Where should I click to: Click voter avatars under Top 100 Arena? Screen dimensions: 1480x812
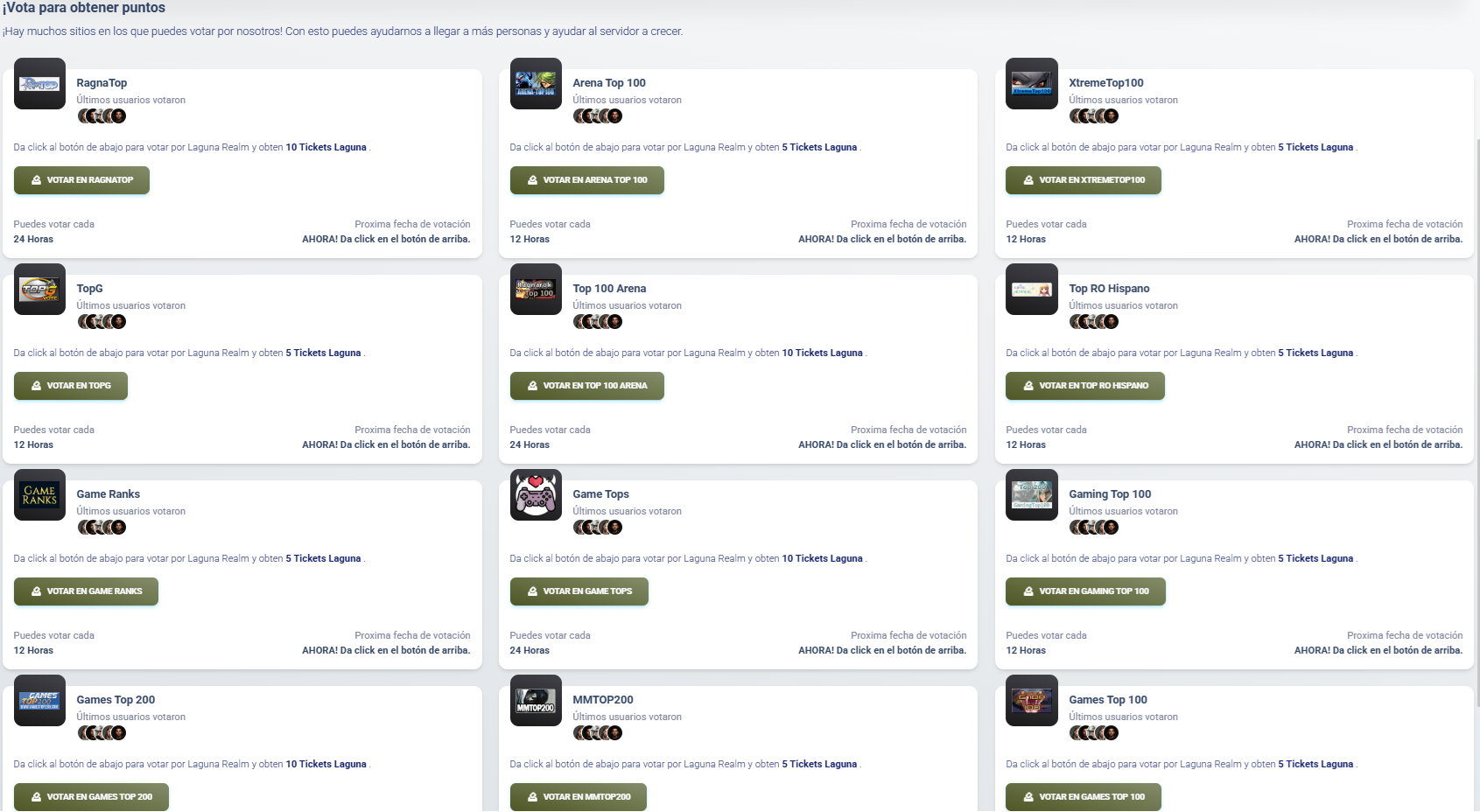click(x=598, y=322)
